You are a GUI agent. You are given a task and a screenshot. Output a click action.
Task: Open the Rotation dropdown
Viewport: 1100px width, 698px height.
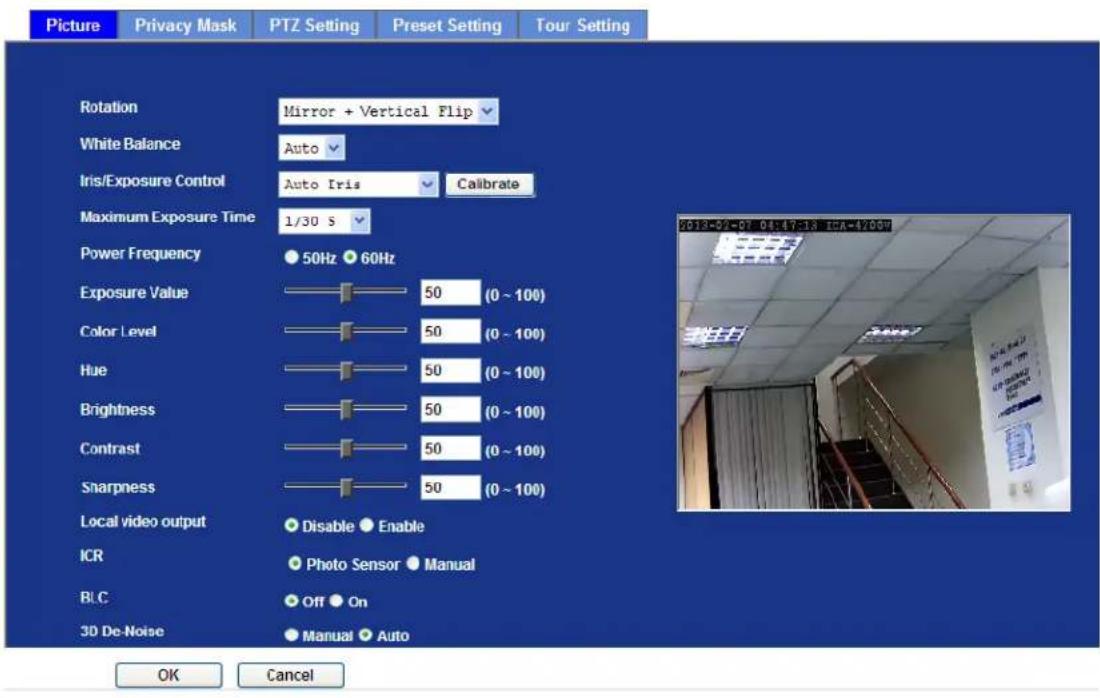[x=388, y=112]
